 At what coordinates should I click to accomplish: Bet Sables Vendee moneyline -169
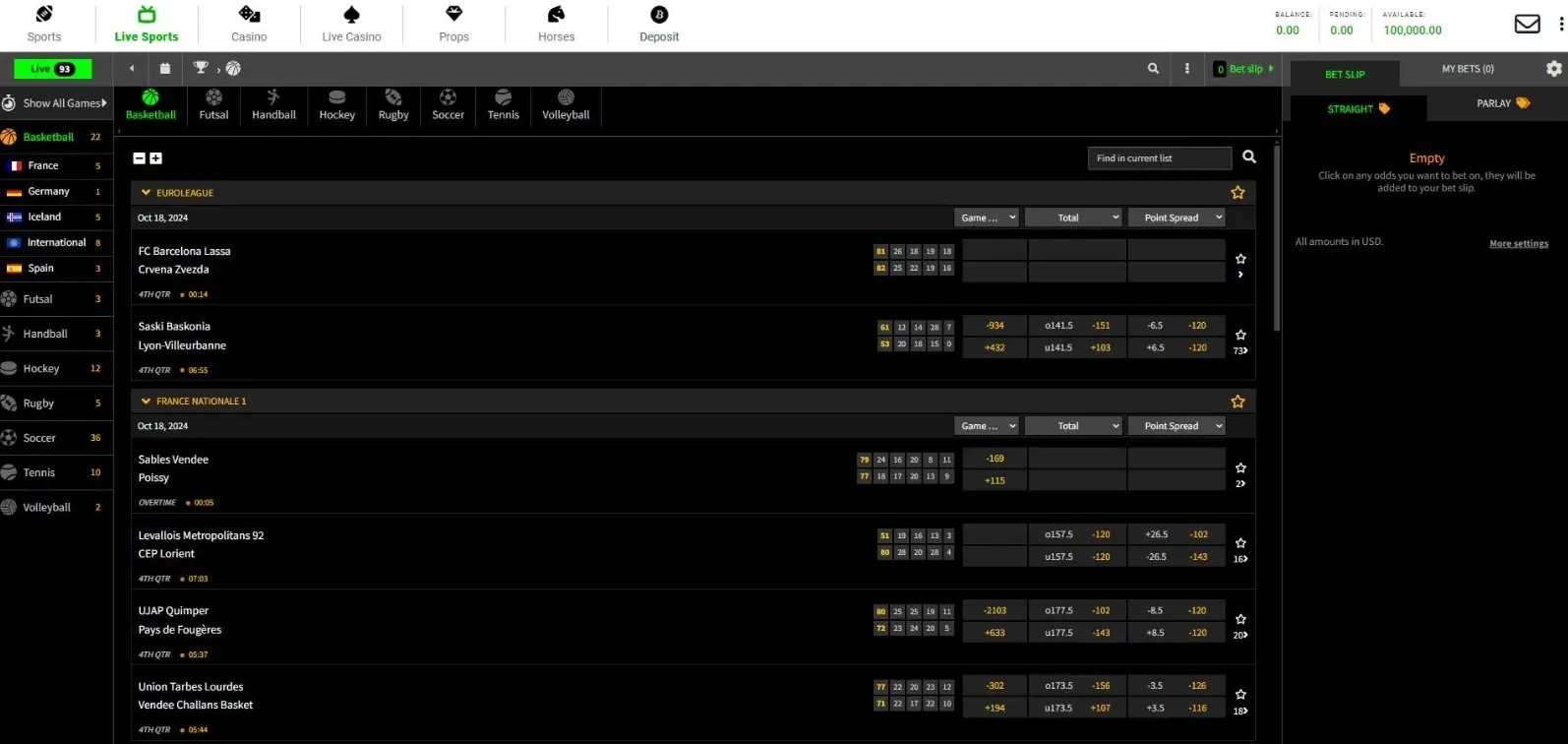(x=995, y=459)
